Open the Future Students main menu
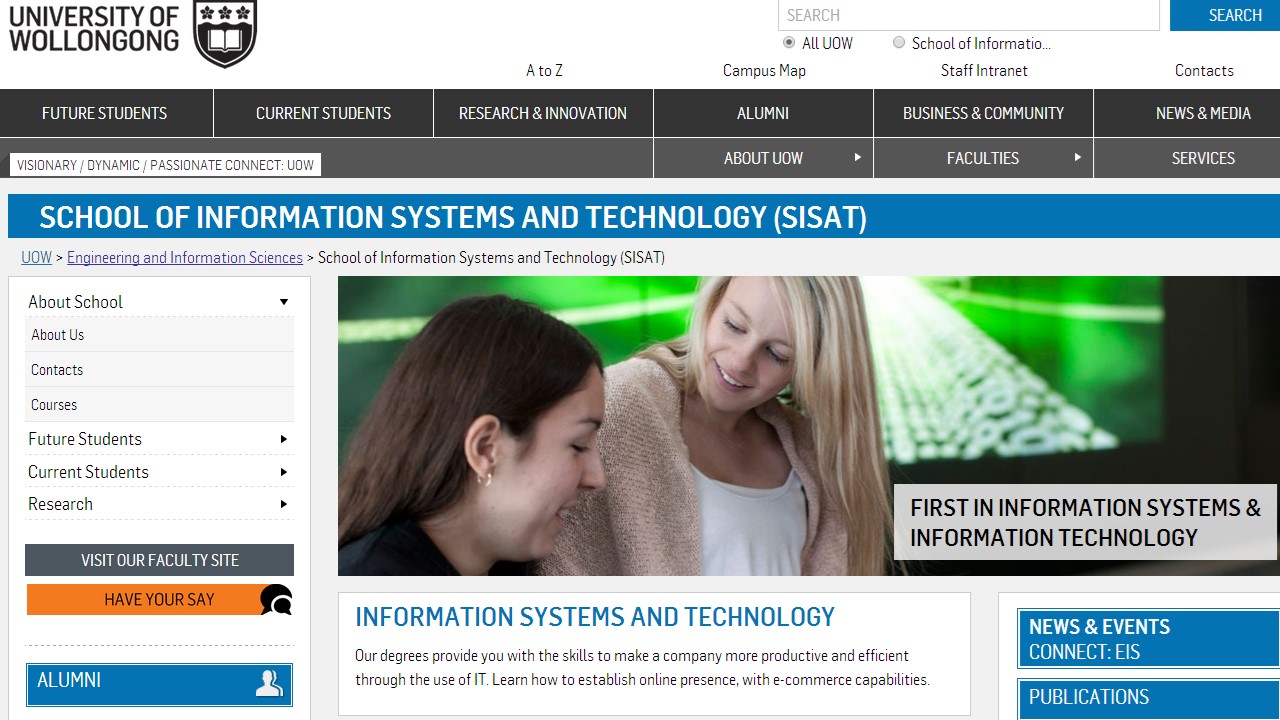Screen dimensions: 1280x720 (105, 113)
